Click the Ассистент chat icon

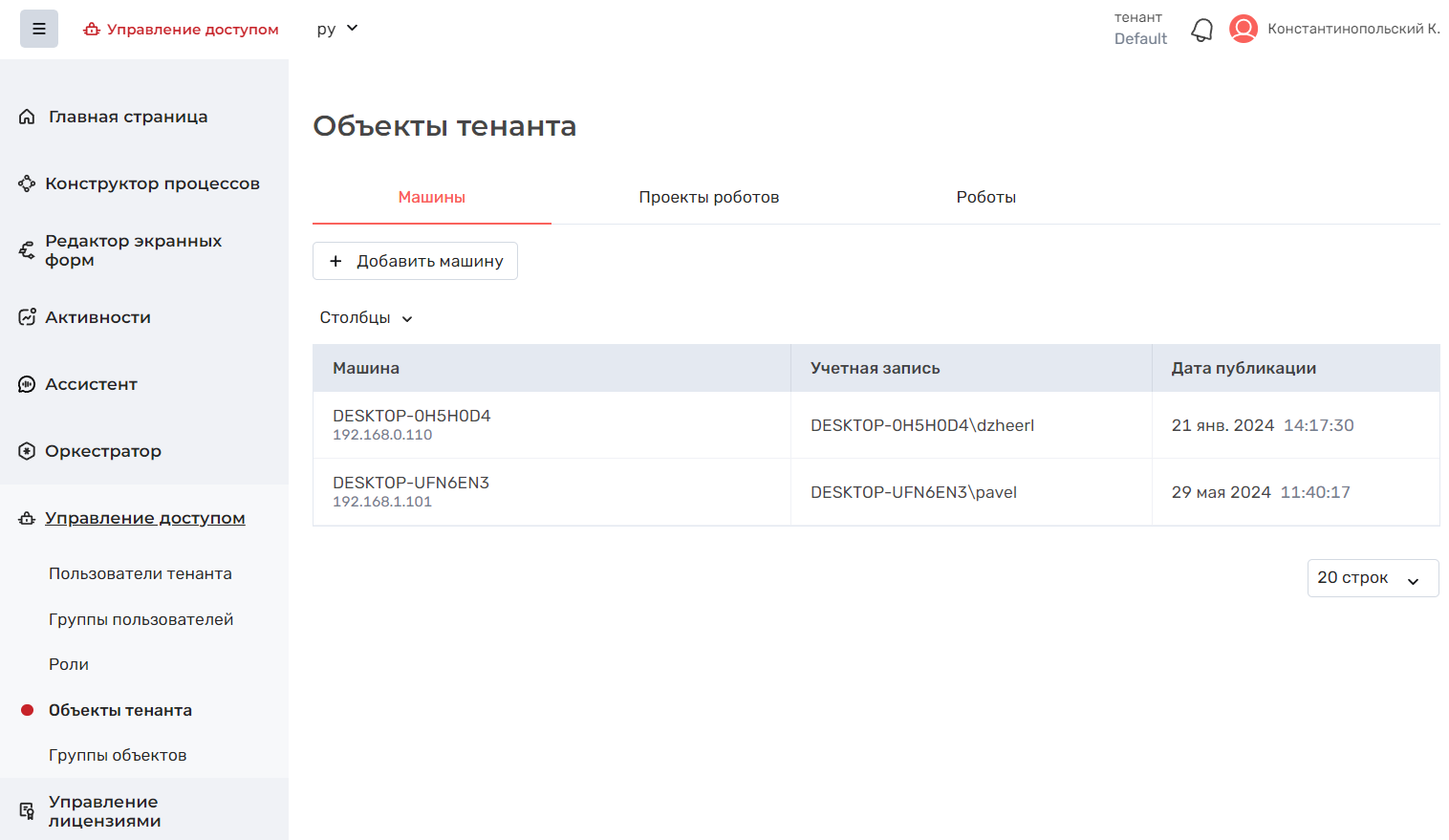(x=27, y=384)
